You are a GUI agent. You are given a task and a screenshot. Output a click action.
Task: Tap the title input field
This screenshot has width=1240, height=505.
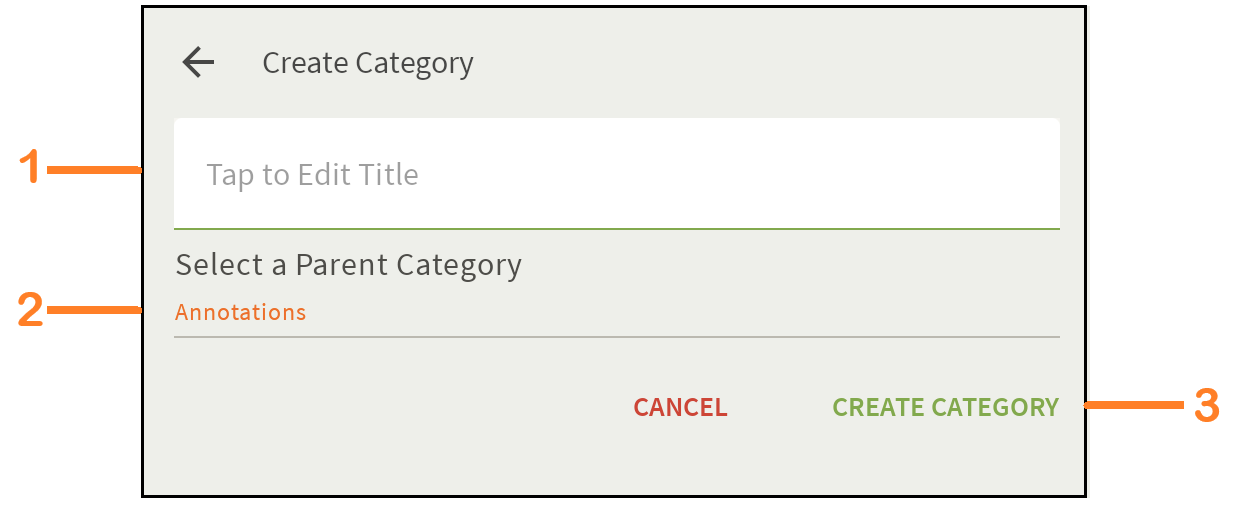pyautogui.click(x=616, y=174)
